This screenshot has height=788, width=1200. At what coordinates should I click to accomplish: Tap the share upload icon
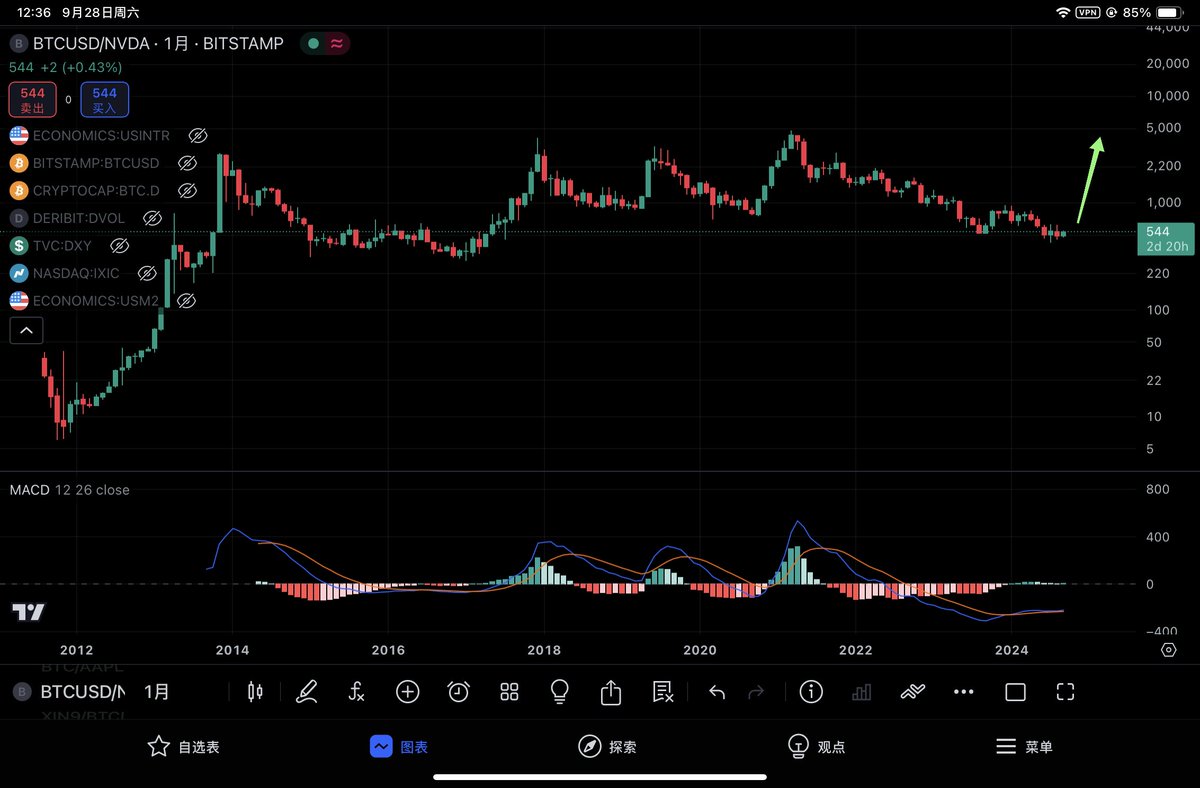pyautogui.click(x=611, y=691)
